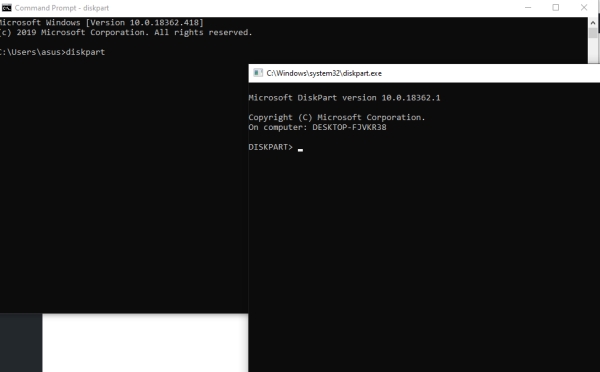Click the 'Microsoft DiskPart version 10.0.18362.1' line
This screenshot has width=600, height=372.
[x=344, y=98]
